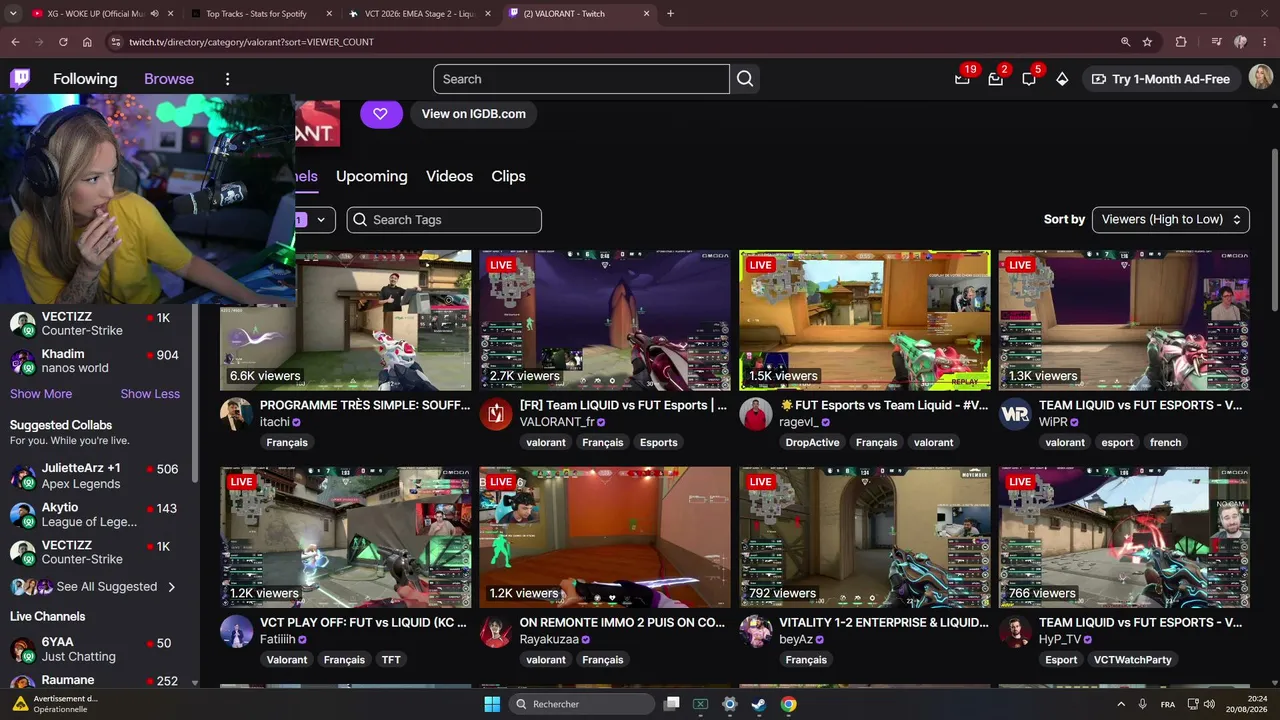Screen dimensions: 1280x720
Task: Open WiPR's channel avatar
Action: pyautogui.click(x=1015, y=414)
